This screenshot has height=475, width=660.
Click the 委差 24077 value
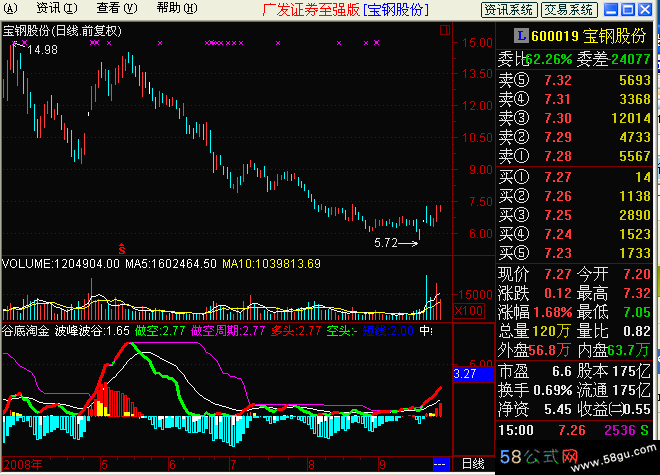(630, 59)
